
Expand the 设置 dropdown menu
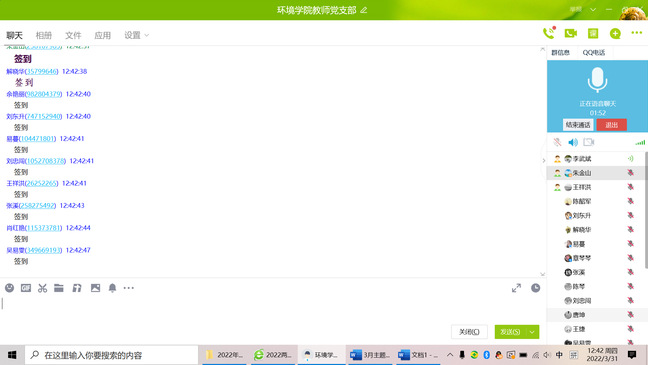point(136,35)
